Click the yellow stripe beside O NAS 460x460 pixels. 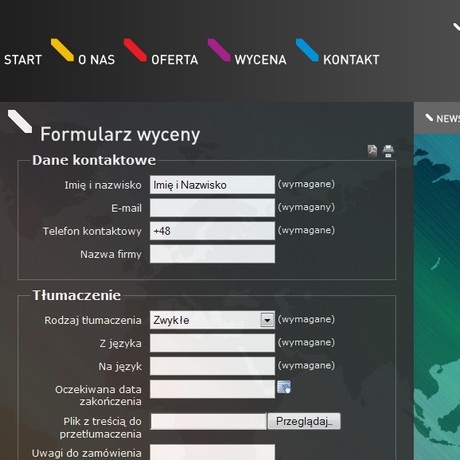pos(62,50)
